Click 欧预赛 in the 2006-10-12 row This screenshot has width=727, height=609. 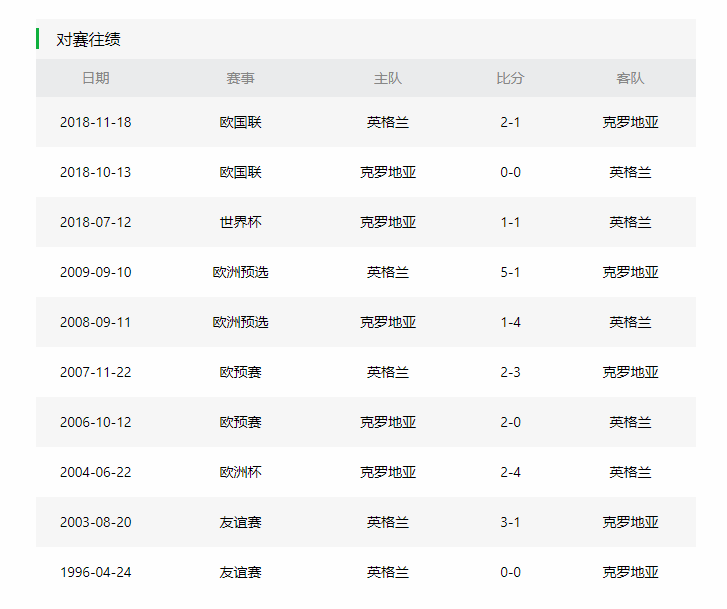pyautogui.click(x=240, y=422)
